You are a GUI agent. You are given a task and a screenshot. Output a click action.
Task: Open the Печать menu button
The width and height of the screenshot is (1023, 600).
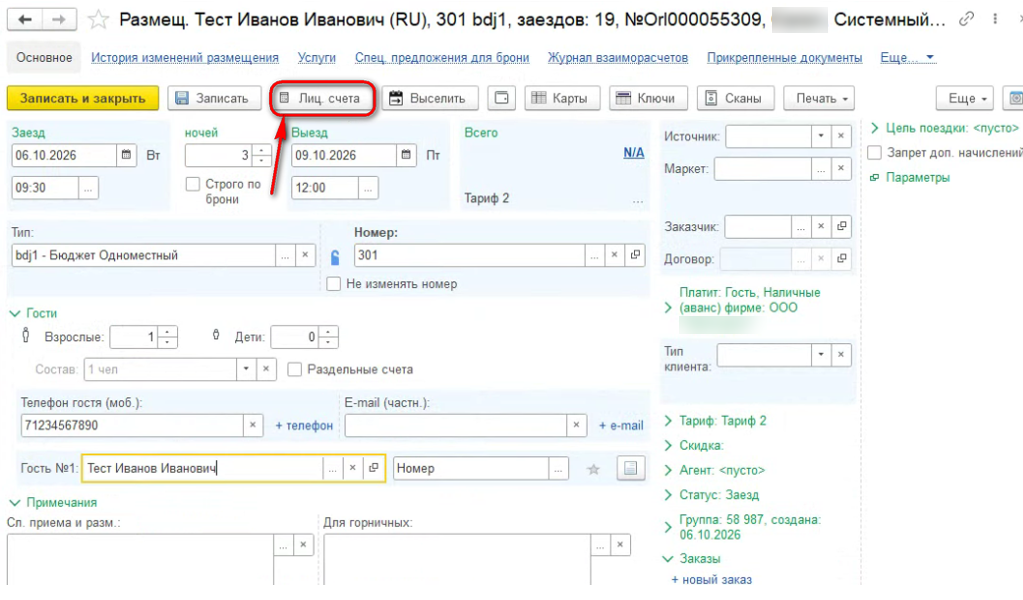819,98
